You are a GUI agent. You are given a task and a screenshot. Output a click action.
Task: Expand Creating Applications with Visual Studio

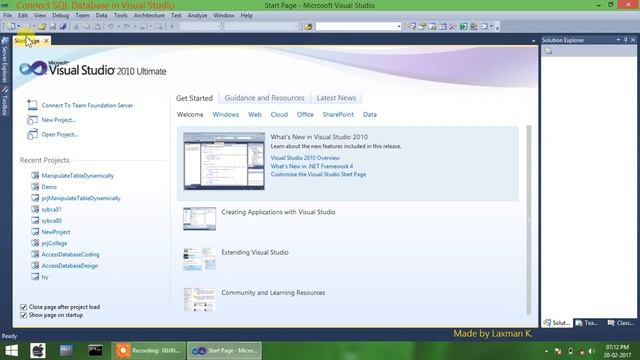point(278,212)
